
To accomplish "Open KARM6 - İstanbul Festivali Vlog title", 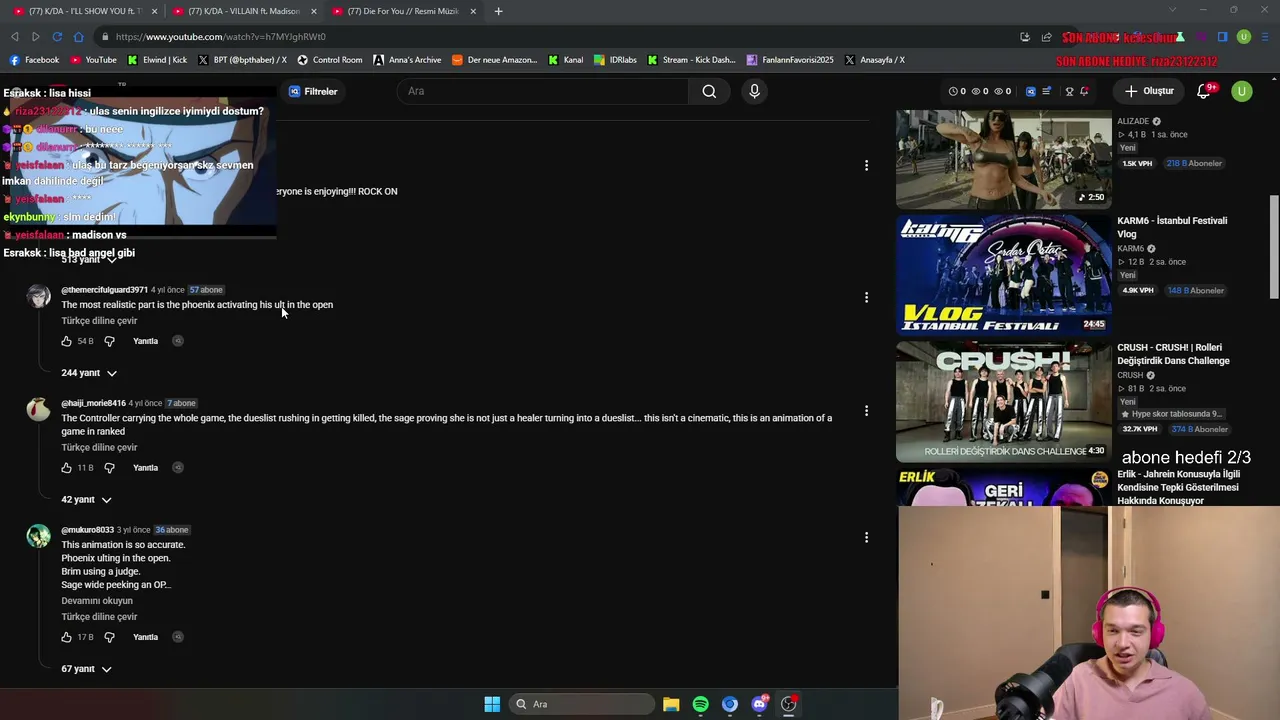I will 1172,227.
